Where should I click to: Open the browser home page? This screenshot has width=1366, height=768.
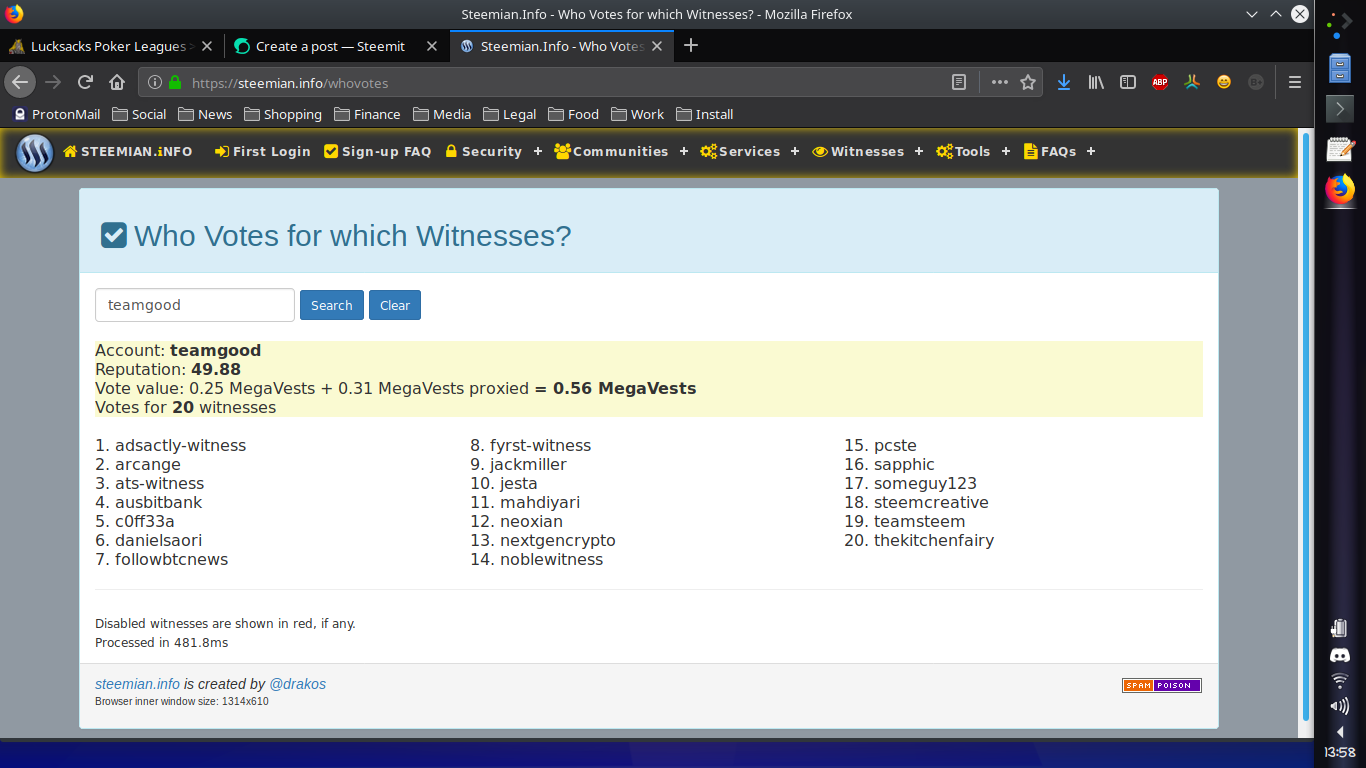[117, 82]
